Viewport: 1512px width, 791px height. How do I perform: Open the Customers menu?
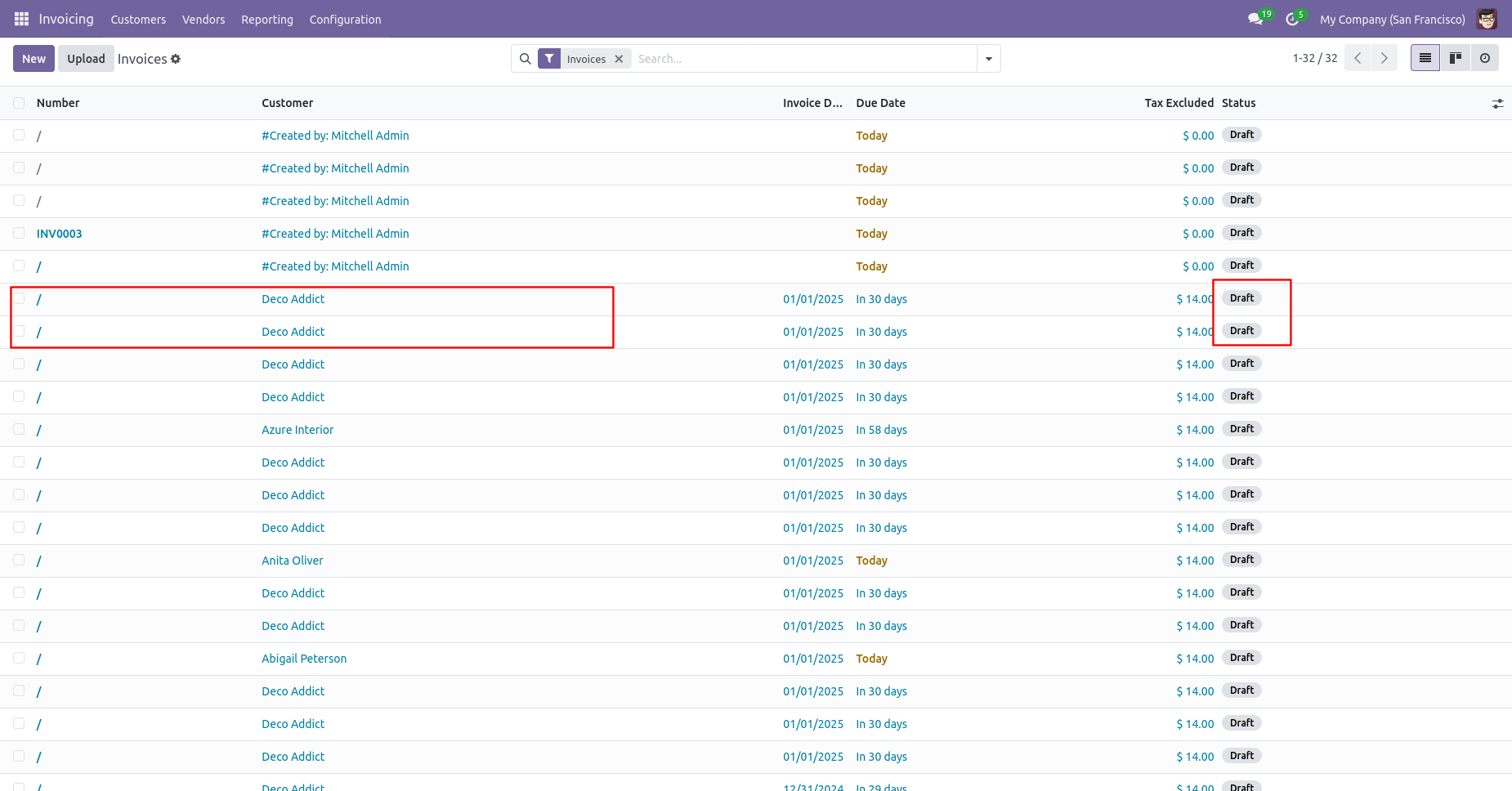(138, 20)
